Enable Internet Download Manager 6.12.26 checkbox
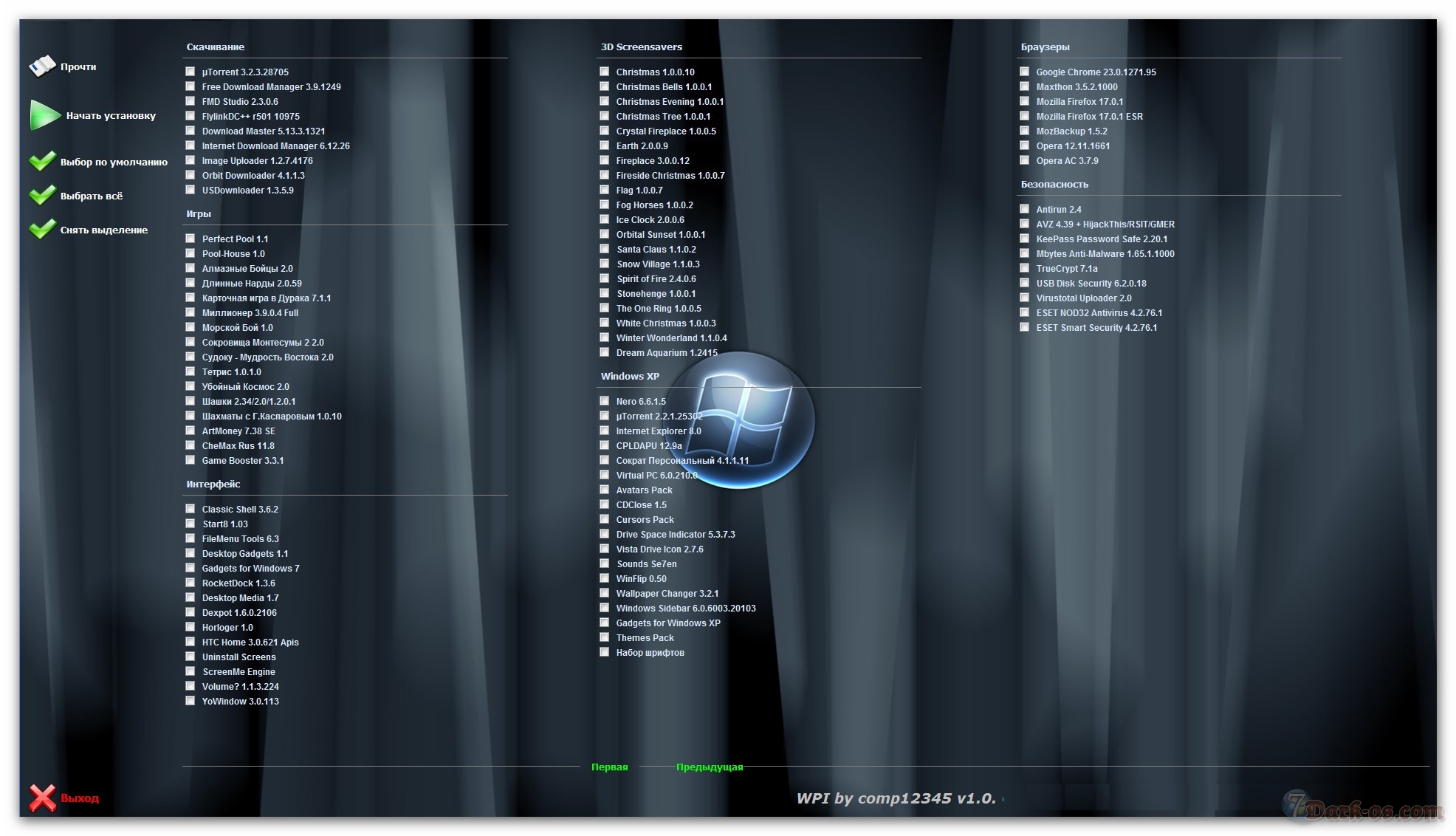Viewport: 1456px width, 836px height. click(190, 145)
